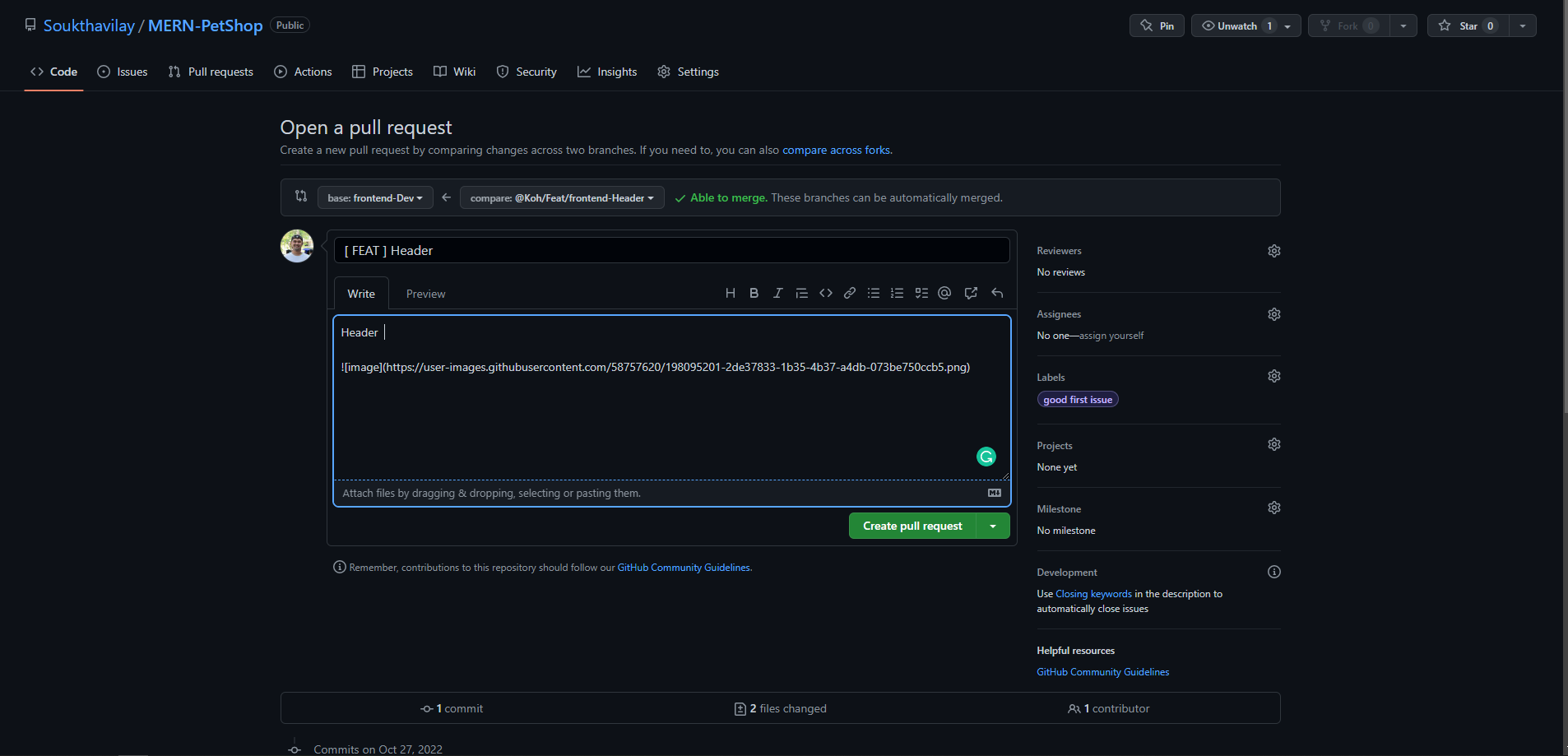The image size is (1568, 756).
Task: Add a hyperlink to the description
Action: pos(849,292)
